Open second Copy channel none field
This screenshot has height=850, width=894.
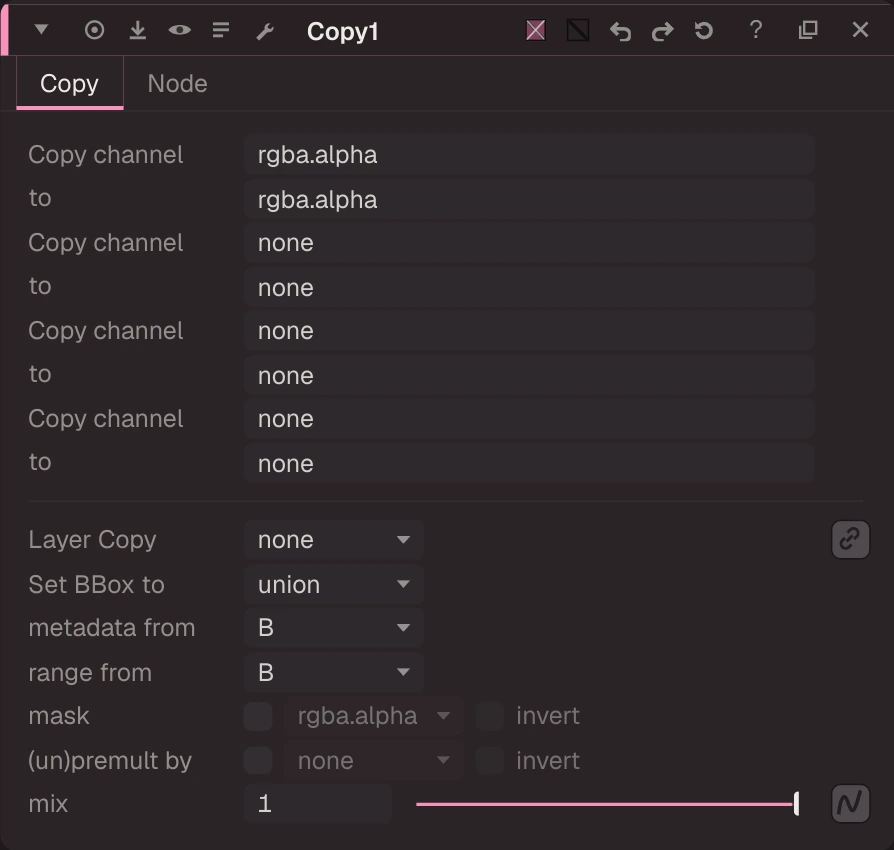click(529, 243)
